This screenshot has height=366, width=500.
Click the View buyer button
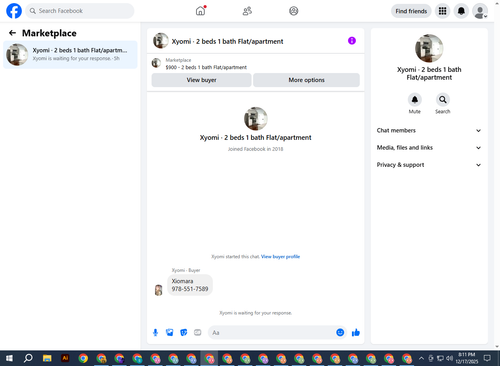[x=201, y=80]
